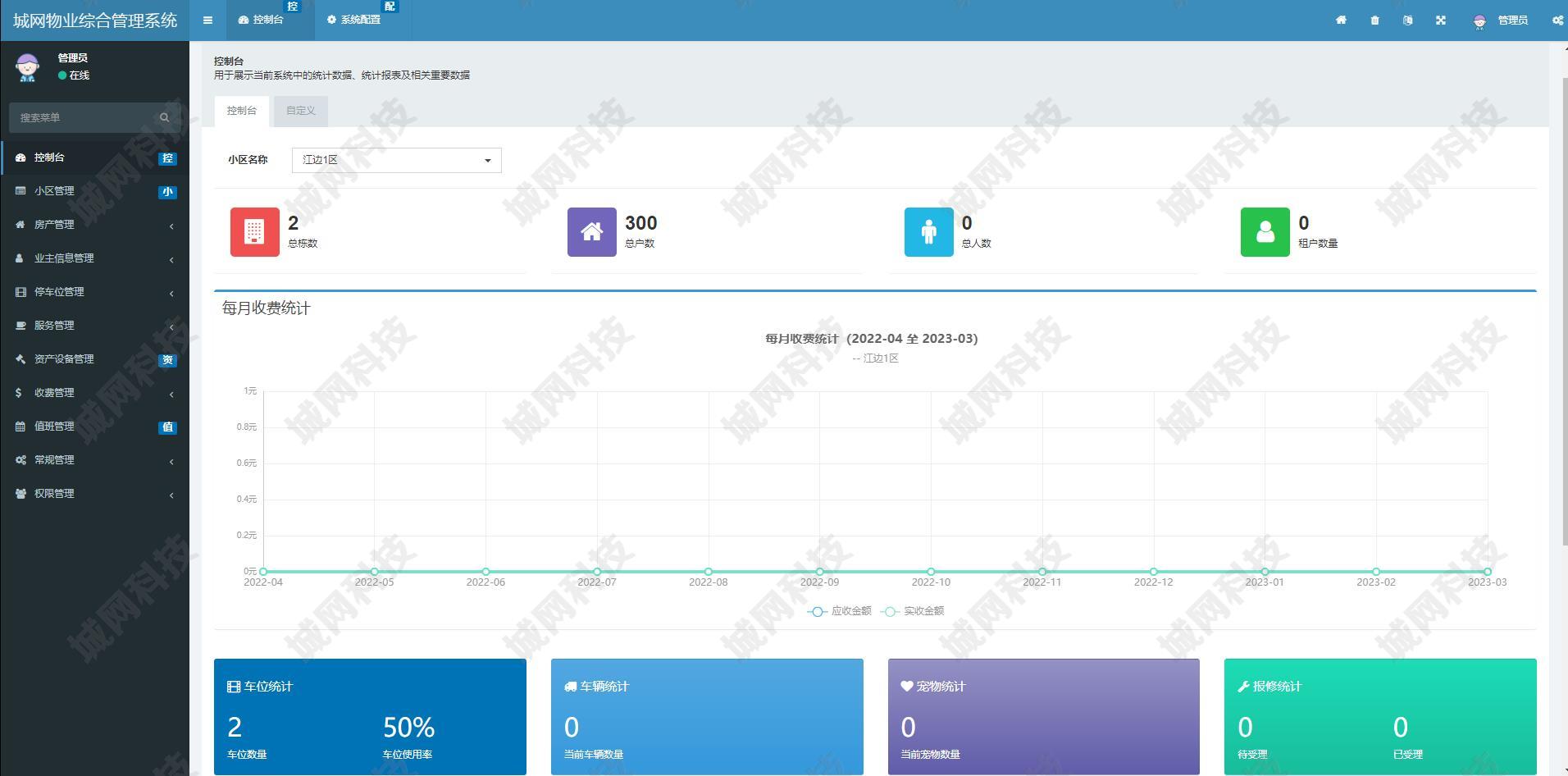Expand the 业主信息管理 sidebar menu

[x=95, y=258]
